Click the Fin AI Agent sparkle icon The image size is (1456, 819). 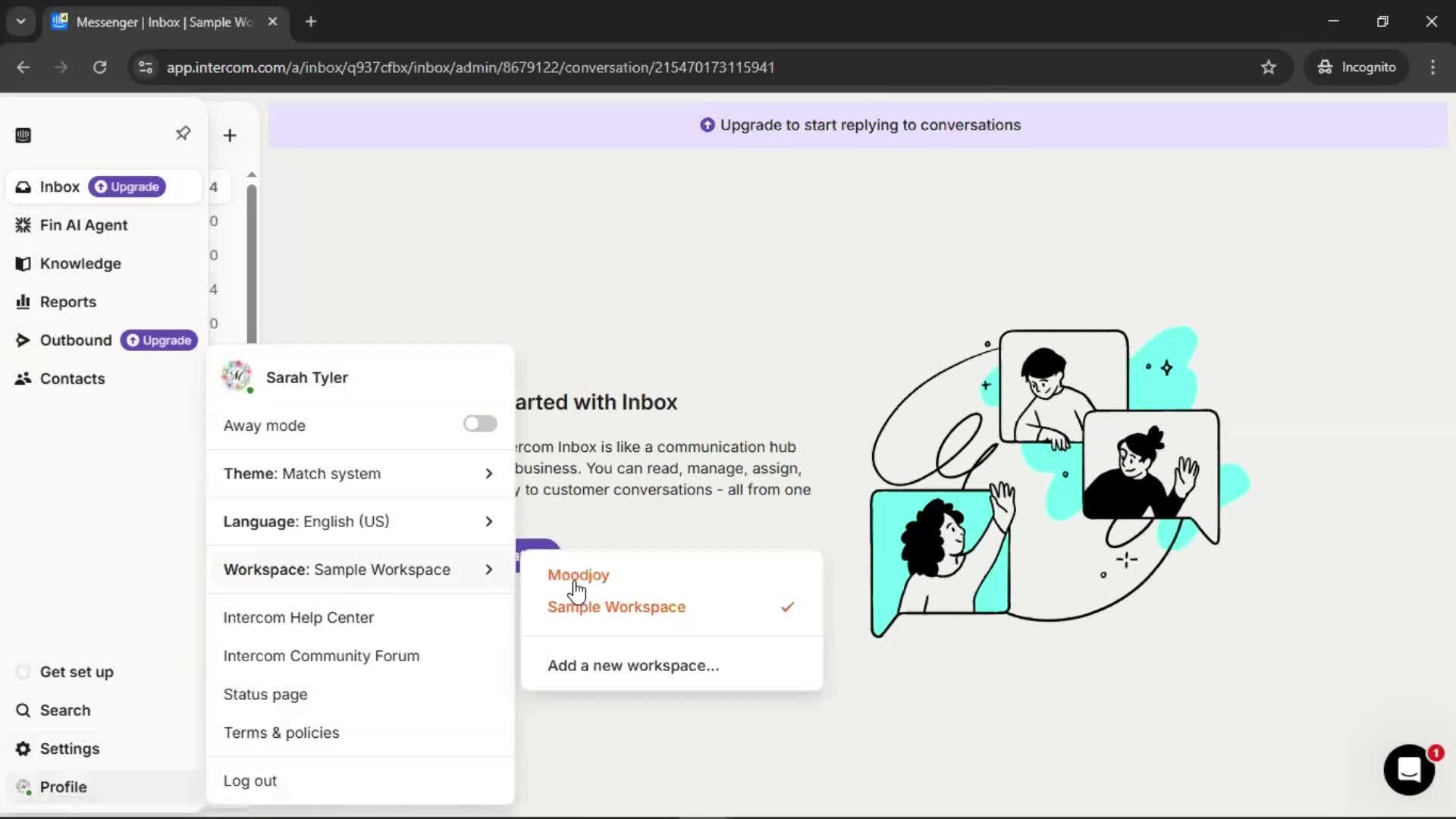pyautogui.click(x=24, y=225)
